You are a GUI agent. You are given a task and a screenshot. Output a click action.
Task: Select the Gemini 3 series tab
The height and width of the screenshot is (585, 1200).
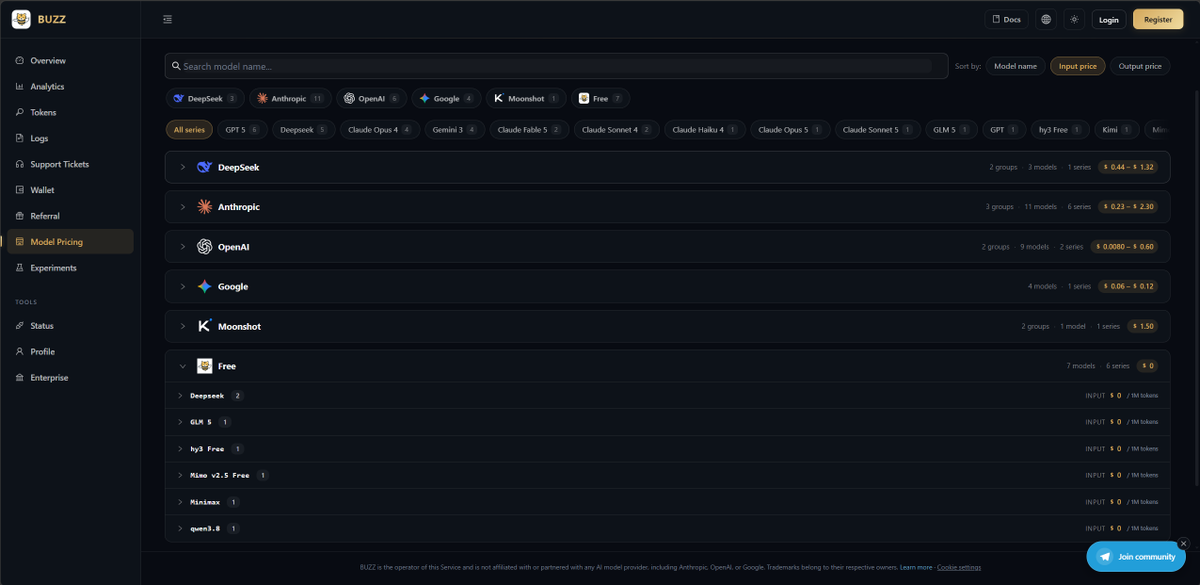(x=455, y=130)
